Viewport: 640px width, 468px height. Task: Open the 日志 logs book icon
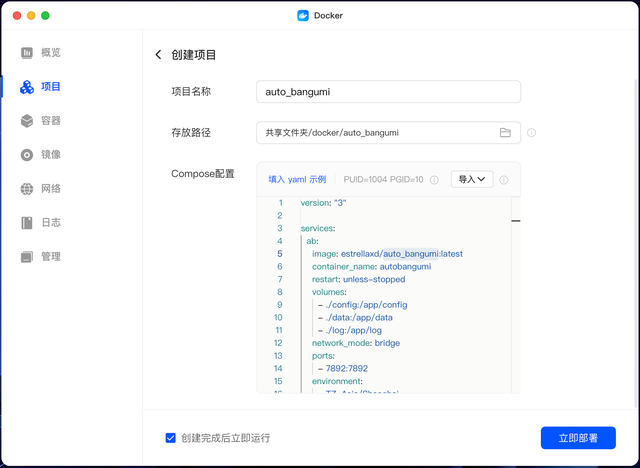point(27,223)
